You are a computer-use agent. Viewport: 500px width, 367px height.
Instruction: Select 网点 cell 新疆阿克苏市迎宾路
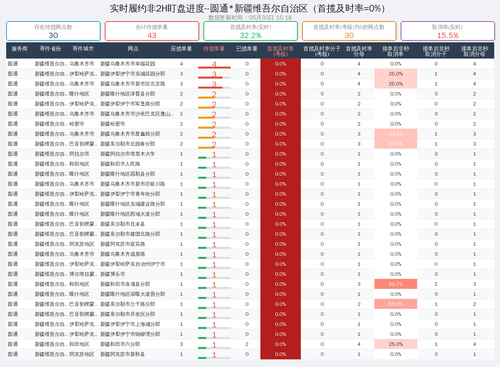click(x=123, y=244)
